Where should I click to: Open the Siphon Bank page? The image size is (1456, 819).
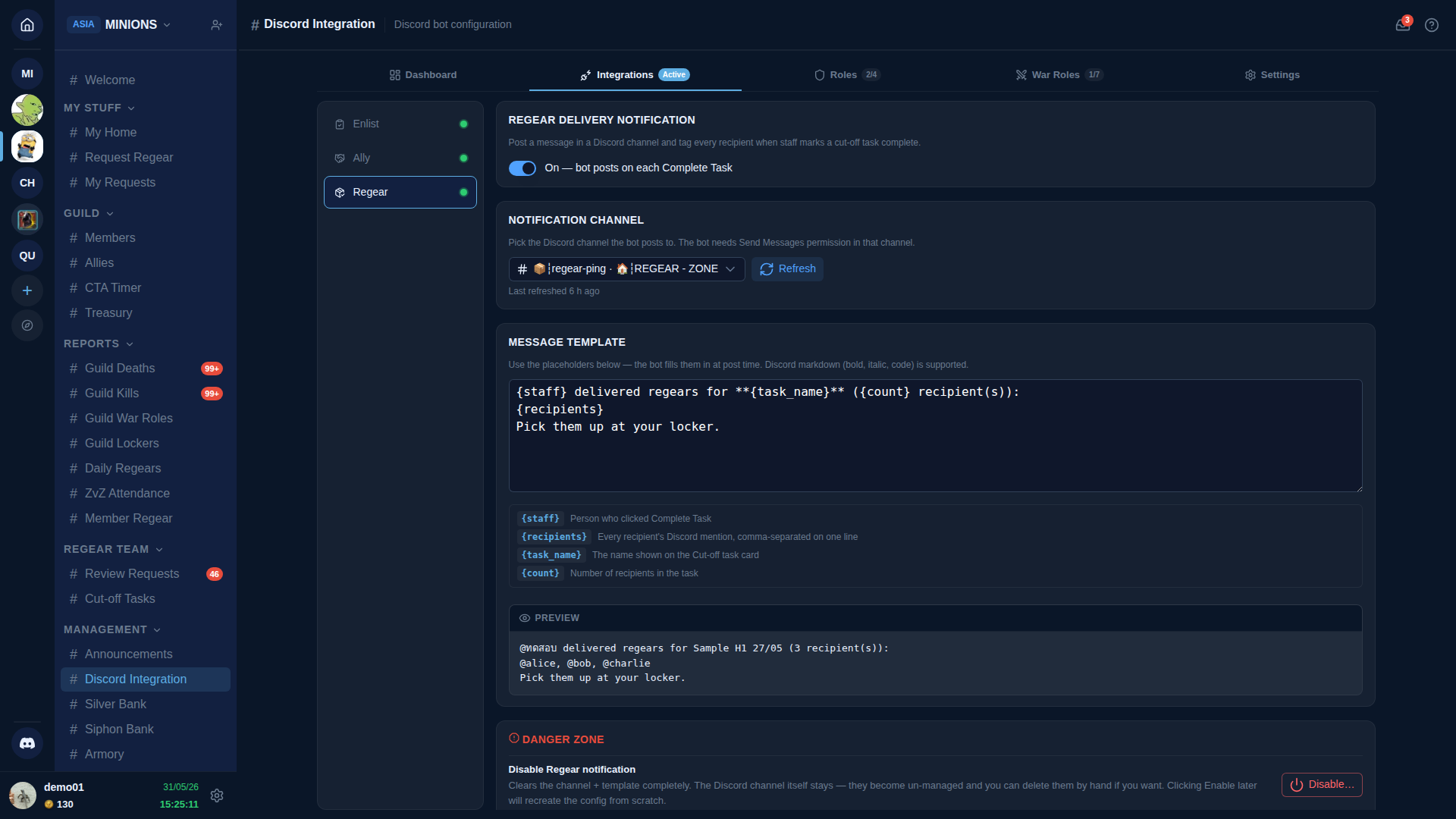pos(146,730)
